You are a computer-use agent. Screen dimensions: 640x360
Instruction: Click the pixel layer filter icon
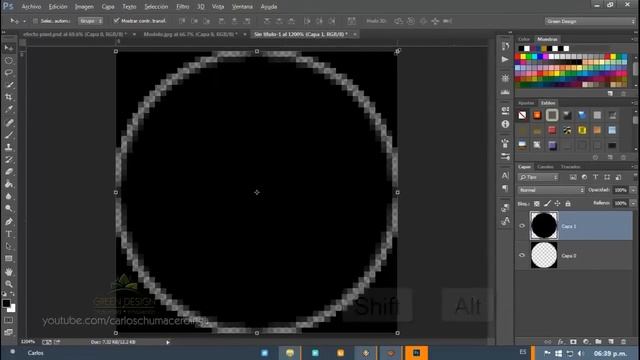[x=573, y=177]
